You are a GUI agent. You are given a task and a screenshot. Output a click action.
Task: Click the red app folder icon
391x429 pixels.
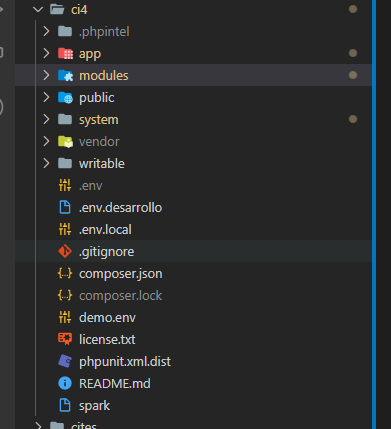65,53
